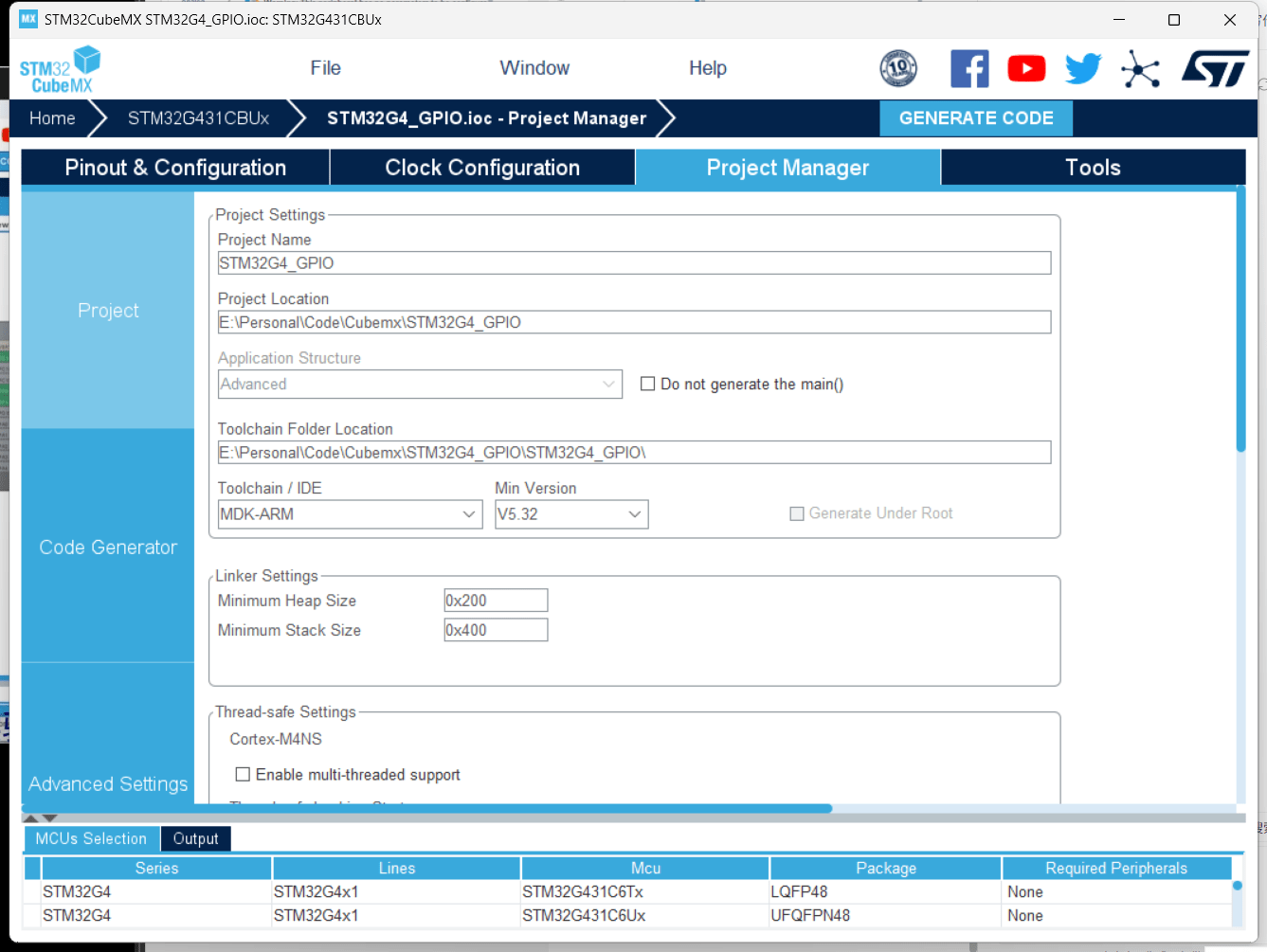
Task: Click the horizontal scrollbar under settings panel
Action: (x=426, y=809)
